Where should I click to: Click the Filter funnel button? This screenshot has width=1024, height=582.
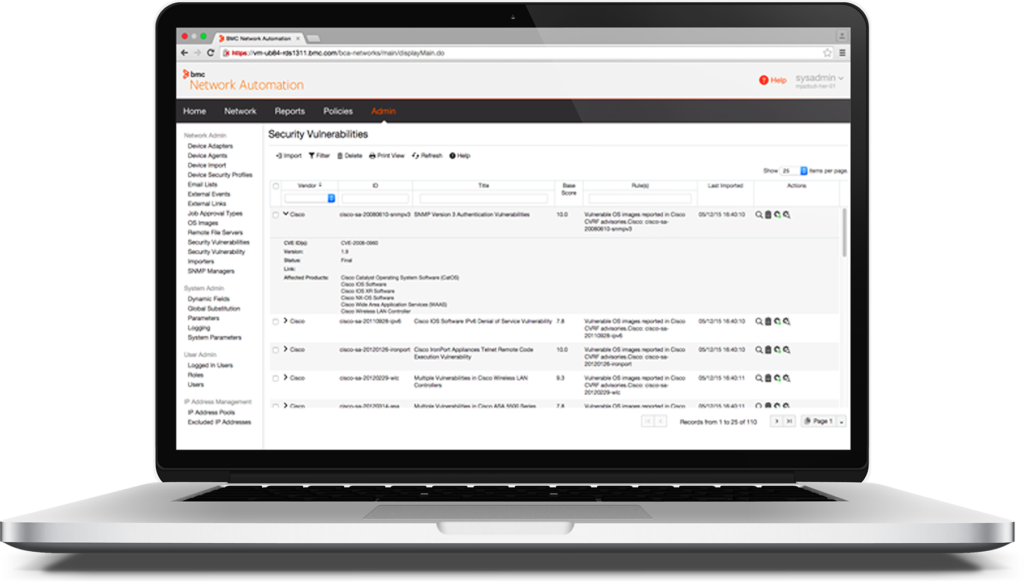point(319,155)
